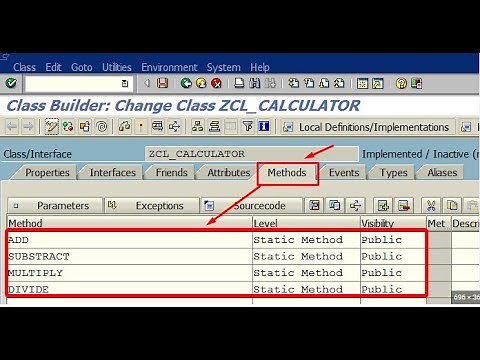Click the Customize Local Layout icon
The image size is (480, 360).
416,83
